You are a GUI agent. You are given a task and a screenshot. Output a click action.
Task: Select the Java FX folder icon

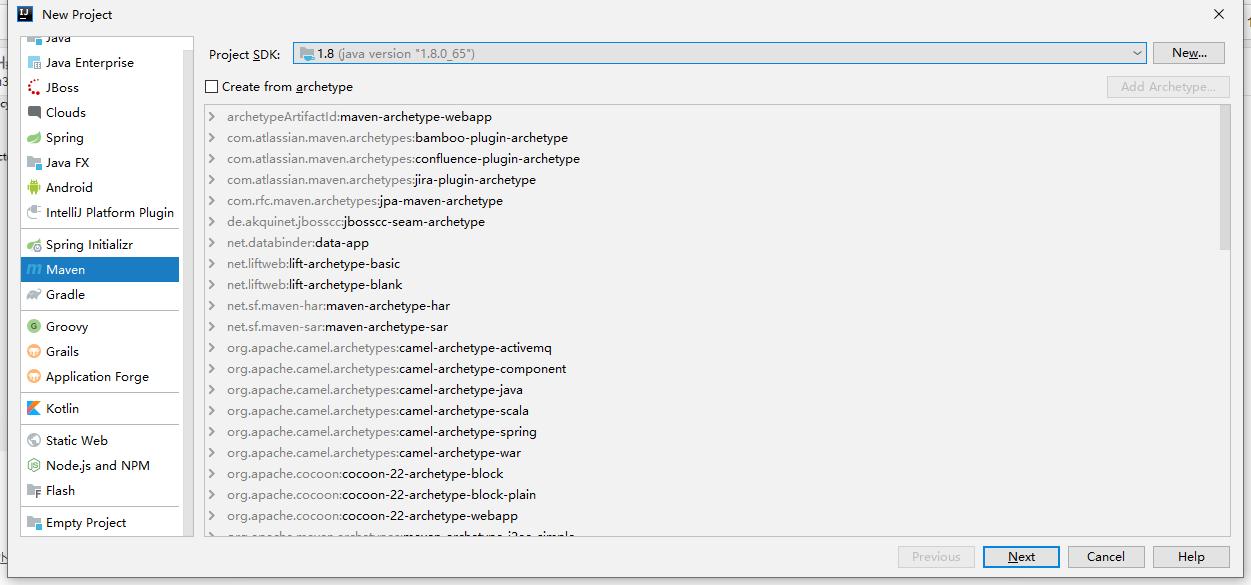[x=34, y=162]
